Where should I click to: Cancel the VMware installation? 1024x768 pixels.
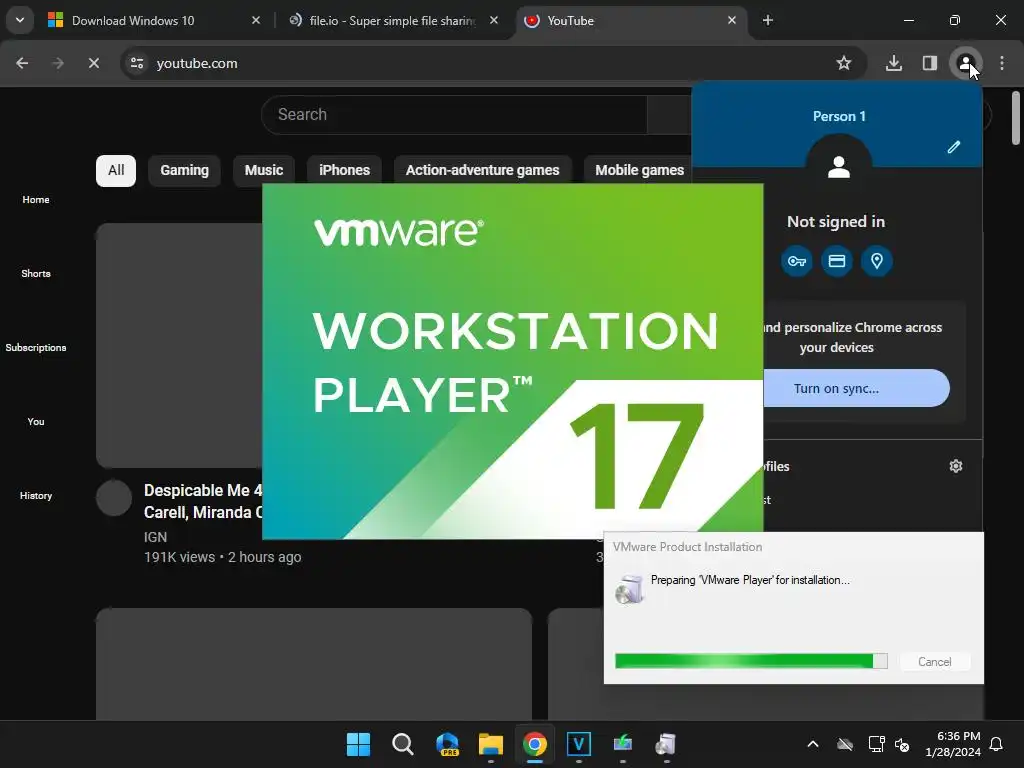(935, 662)
